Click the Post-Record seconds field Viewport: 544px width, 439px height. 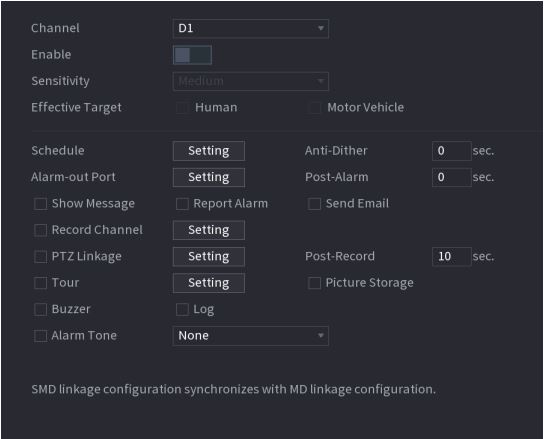click(x=451, y=257)
